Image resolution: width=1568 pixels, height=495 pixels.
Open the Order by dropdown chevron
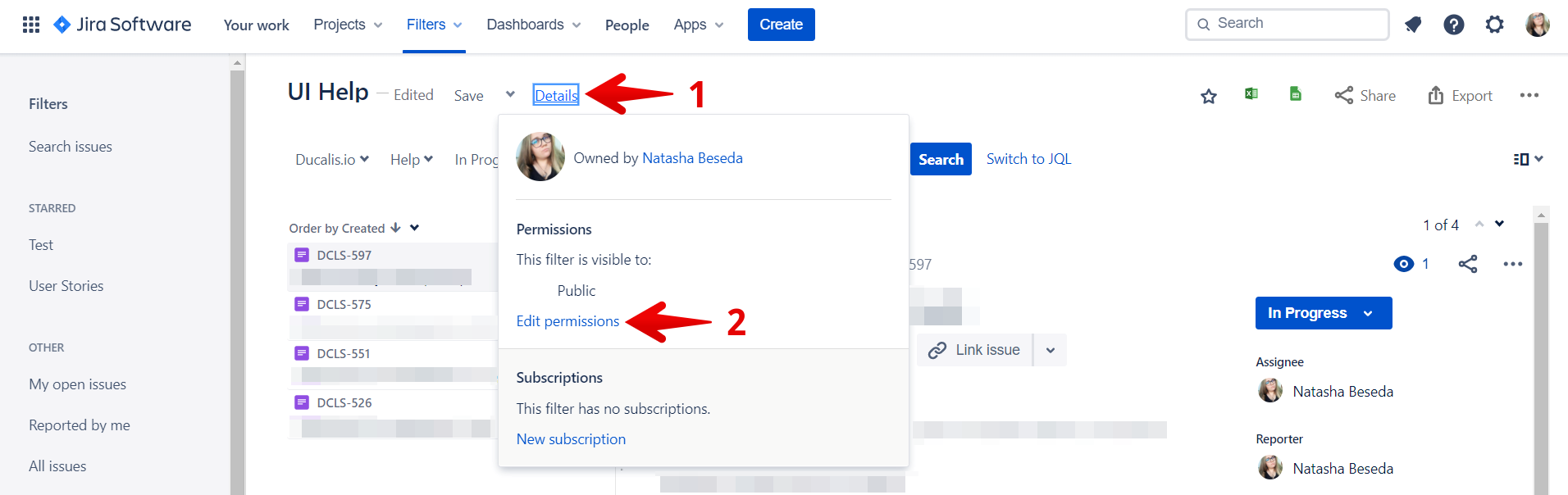click(415, 228)
